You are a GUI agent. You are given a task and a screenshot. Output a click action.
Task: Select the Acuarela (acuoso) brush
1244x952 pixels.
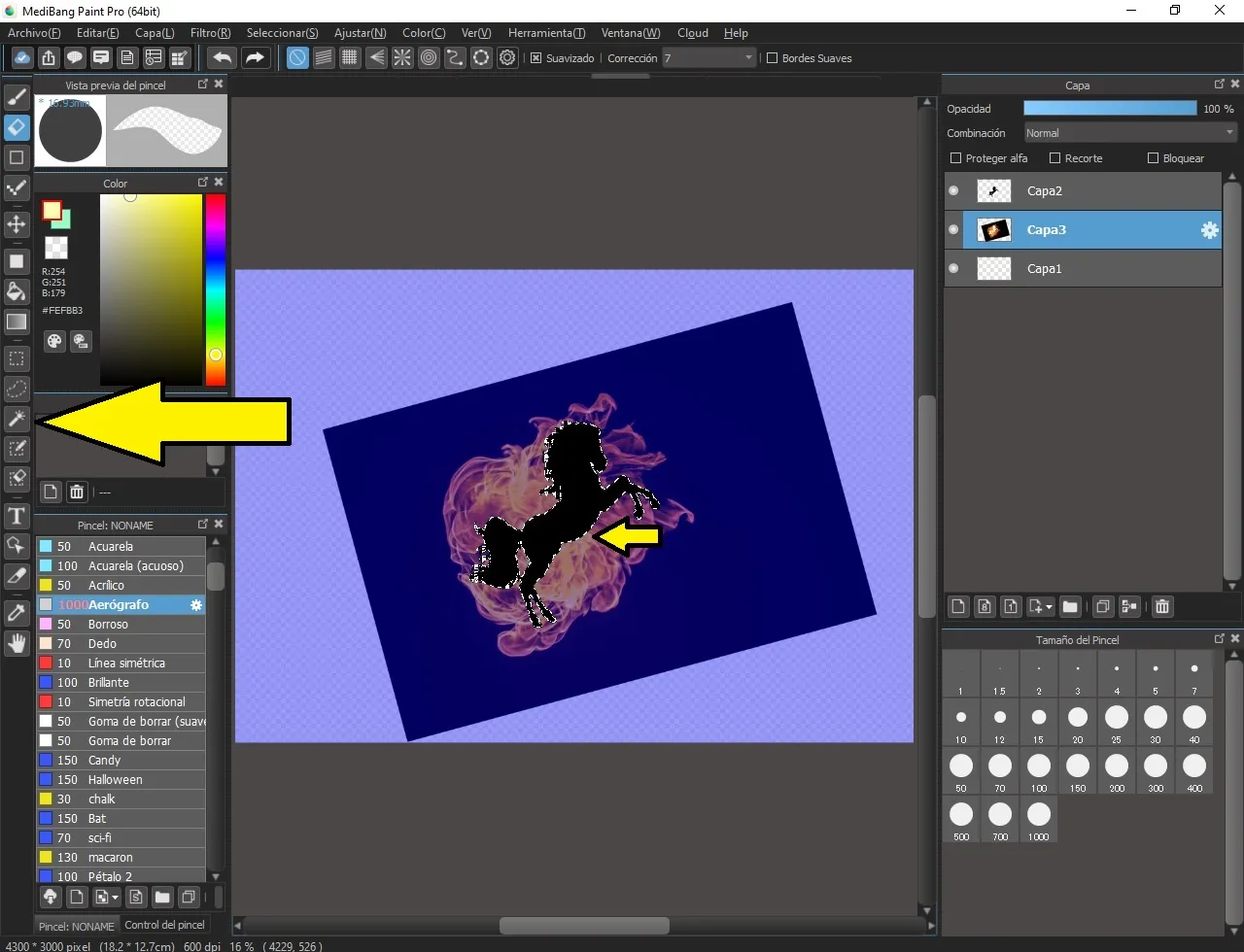pyautogui.click(x=121, y=565)
